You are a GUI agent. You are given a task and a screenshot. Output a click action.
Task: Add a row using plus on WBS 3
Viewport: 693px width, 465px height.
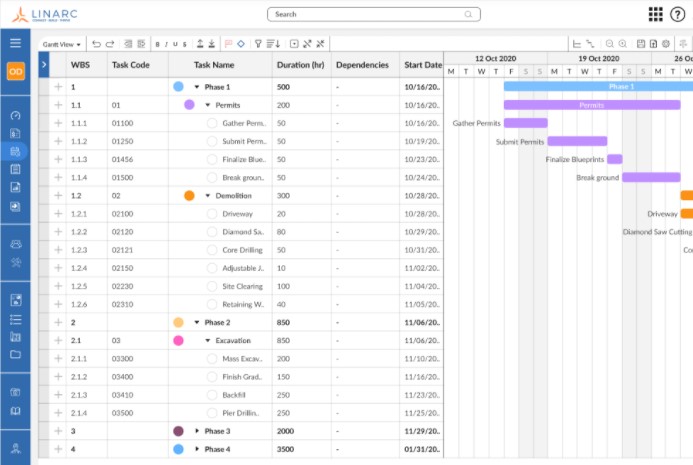tap(58, 431)
